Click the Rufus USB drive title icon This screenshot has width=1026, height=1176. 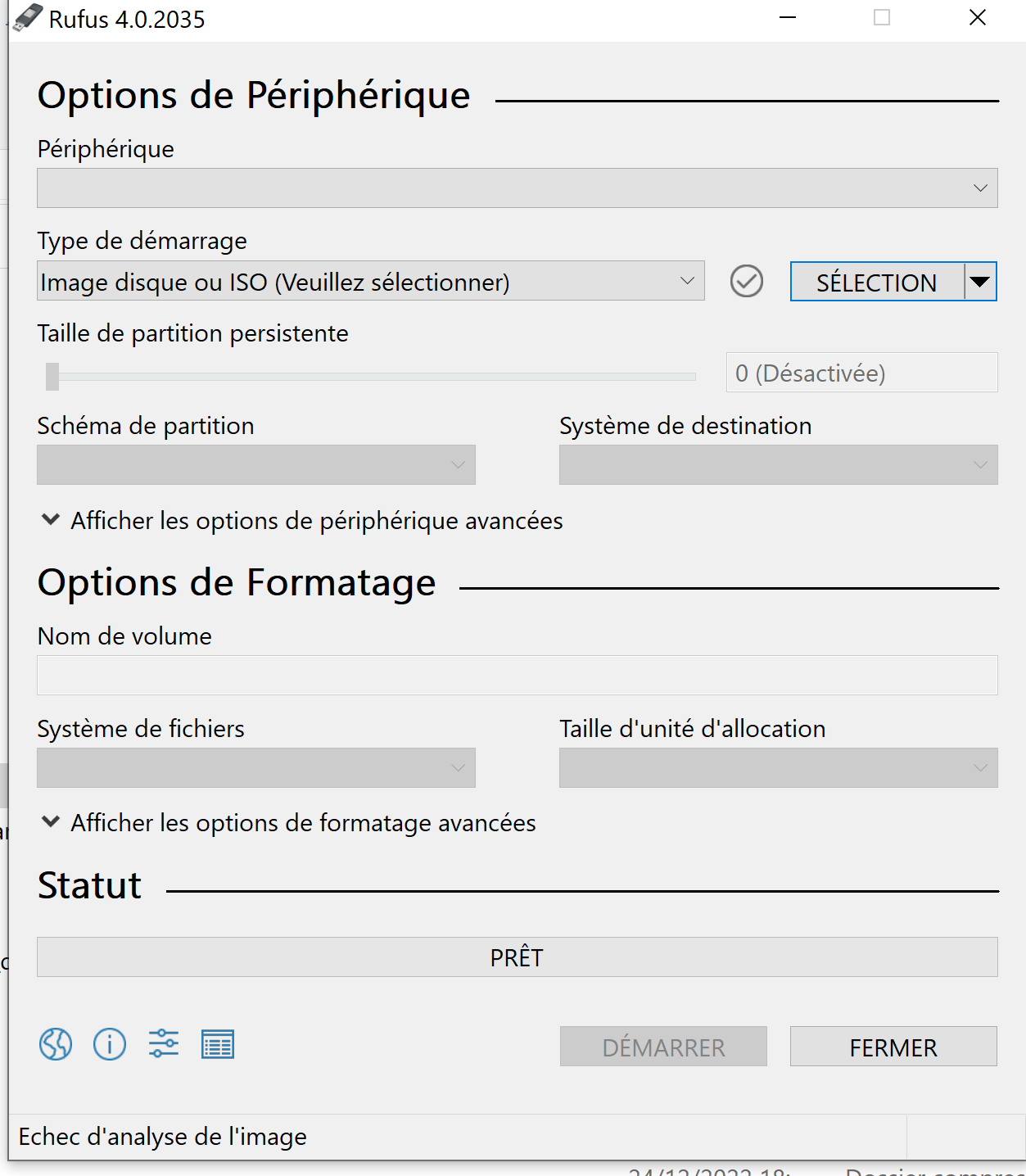click(27, 18)
